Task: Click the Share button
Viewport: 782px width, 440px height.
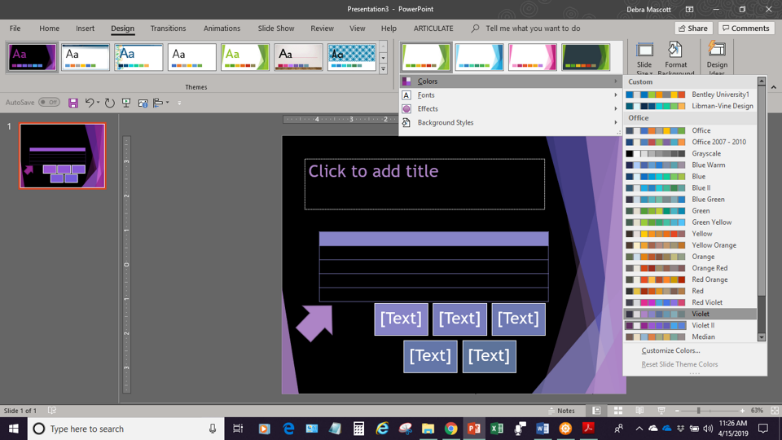Action: 692,28
